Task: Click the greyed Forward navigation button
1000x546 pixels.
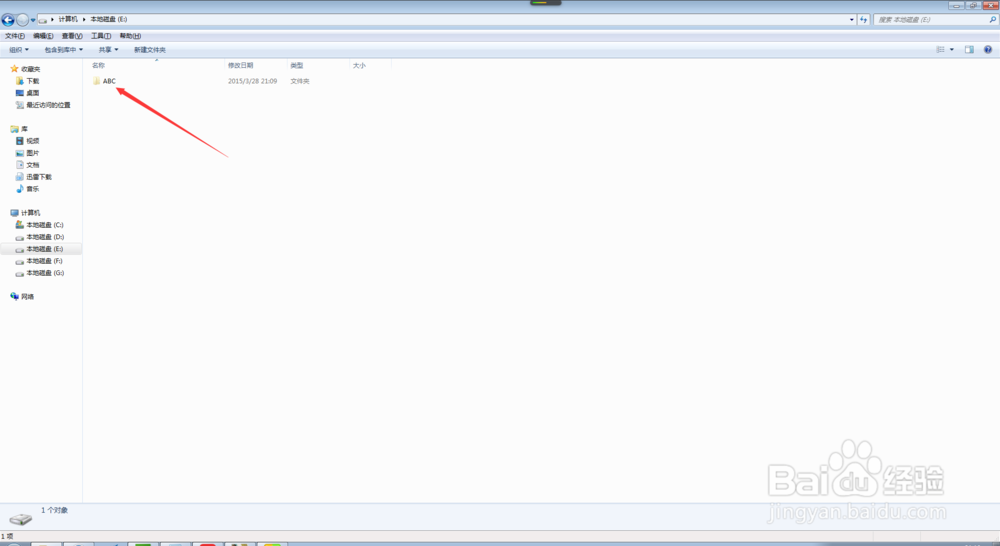Action: [22, 20]
